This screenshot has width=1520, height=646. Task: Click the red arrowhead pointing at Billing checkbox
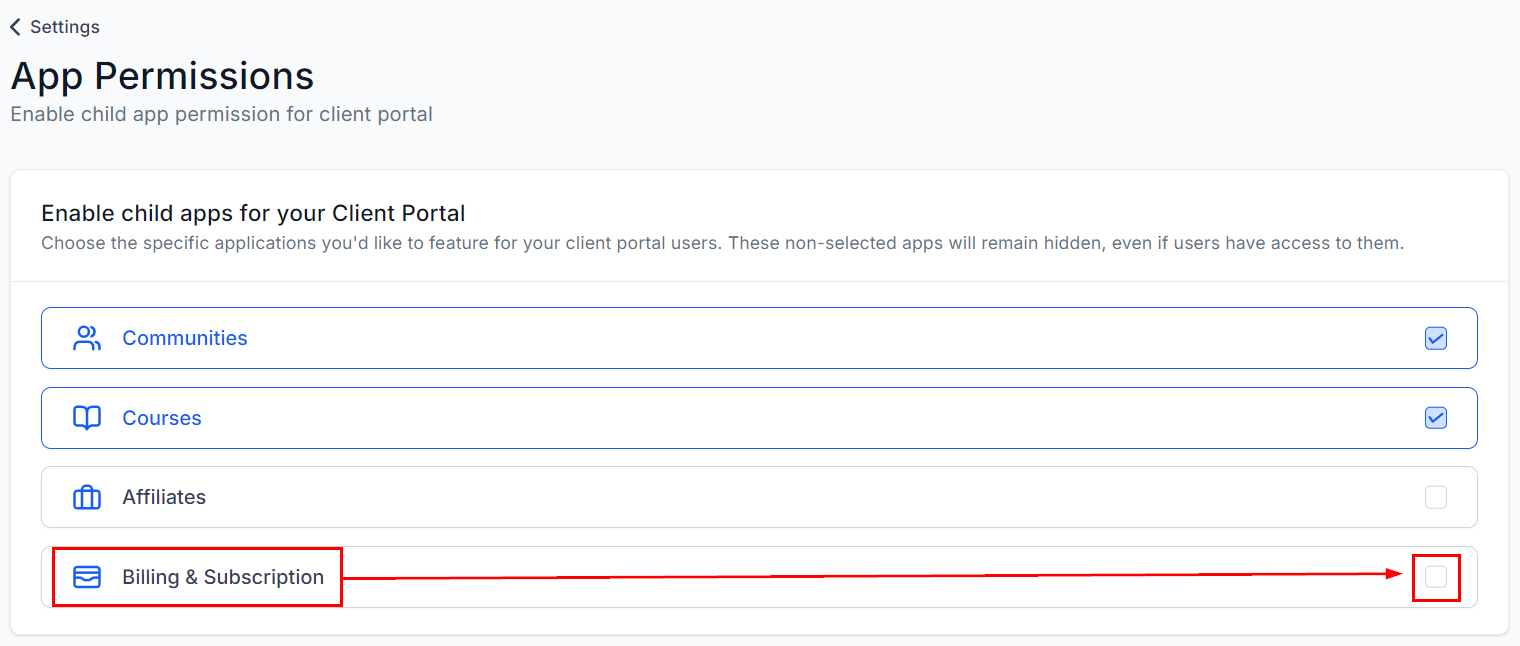click(x=1397, y=573)
